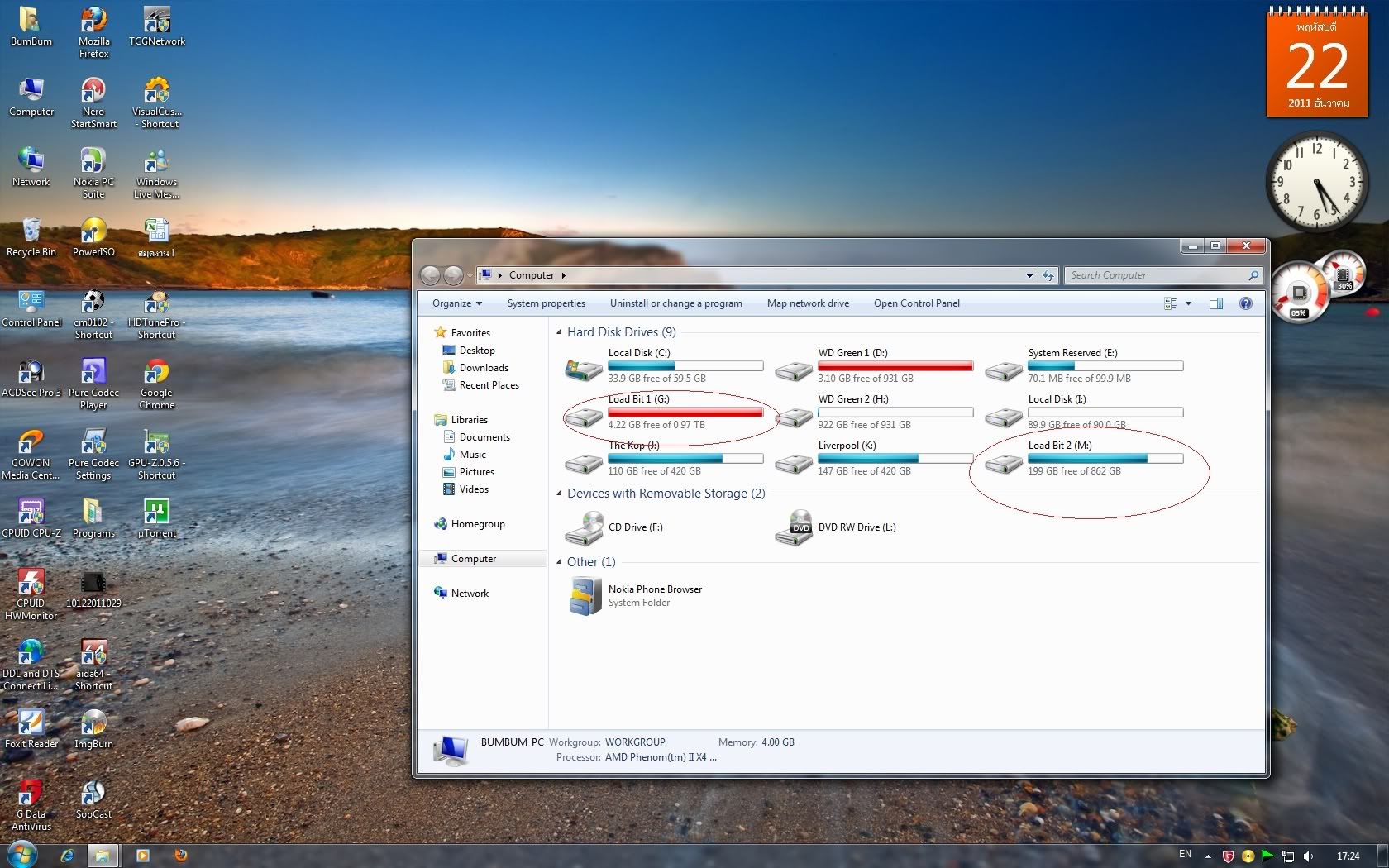Open the Organize dropdown menu
1389x868 pixels.
tap(456, 303)
